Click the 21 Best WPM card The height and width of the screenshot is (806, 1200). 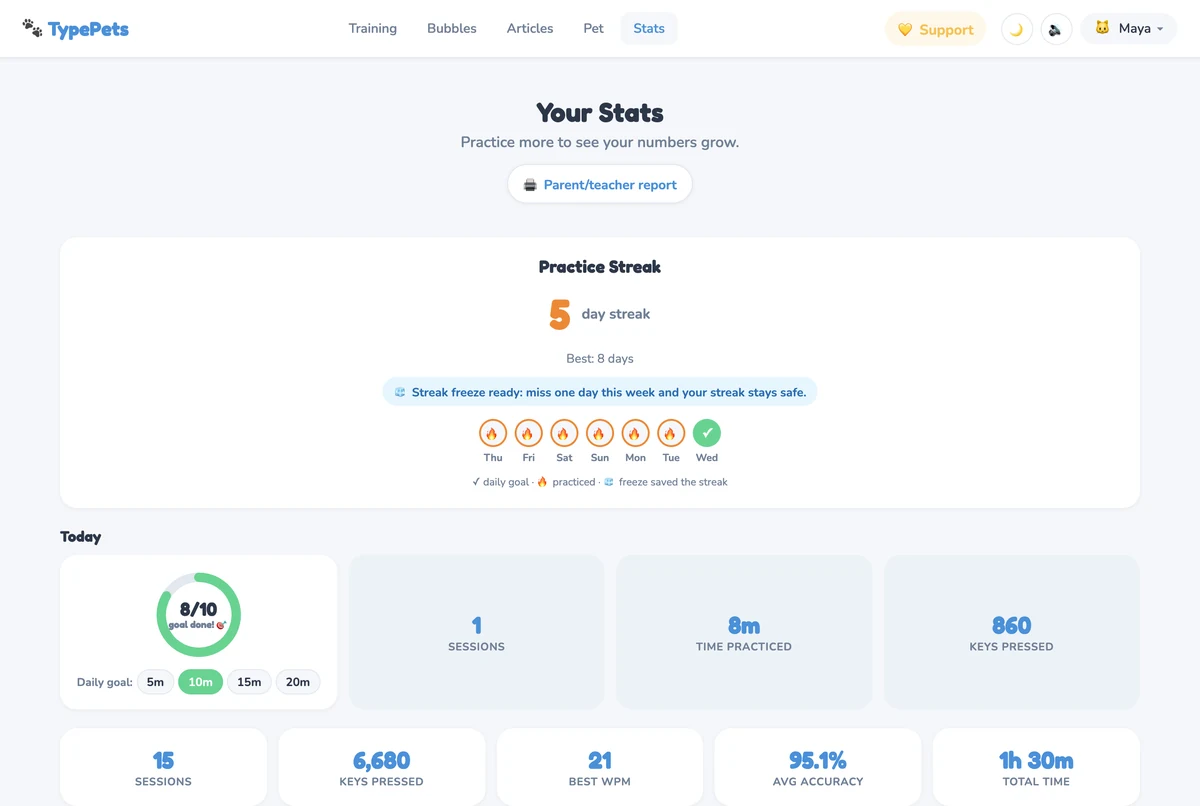[600, 767]
